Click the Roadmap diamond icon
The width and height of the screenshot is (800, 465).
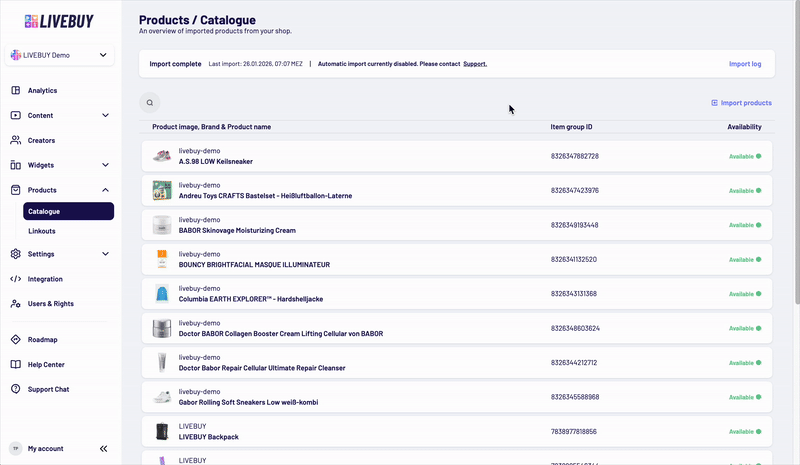coord(16,339)
